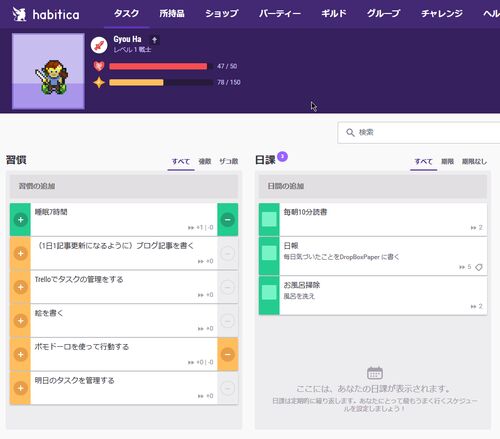
Task: Open the 絵を書く habit title
Action: coord(49,313)
